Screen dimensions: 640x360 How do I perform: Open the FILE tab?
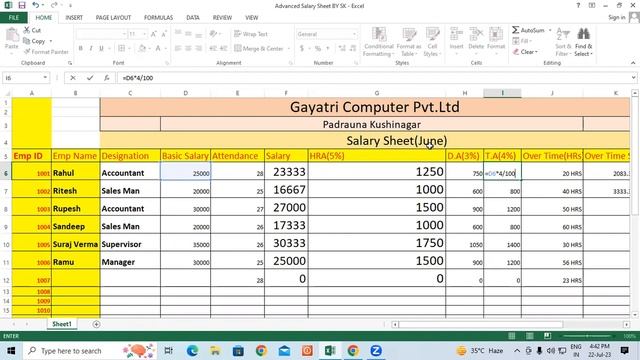13,18
